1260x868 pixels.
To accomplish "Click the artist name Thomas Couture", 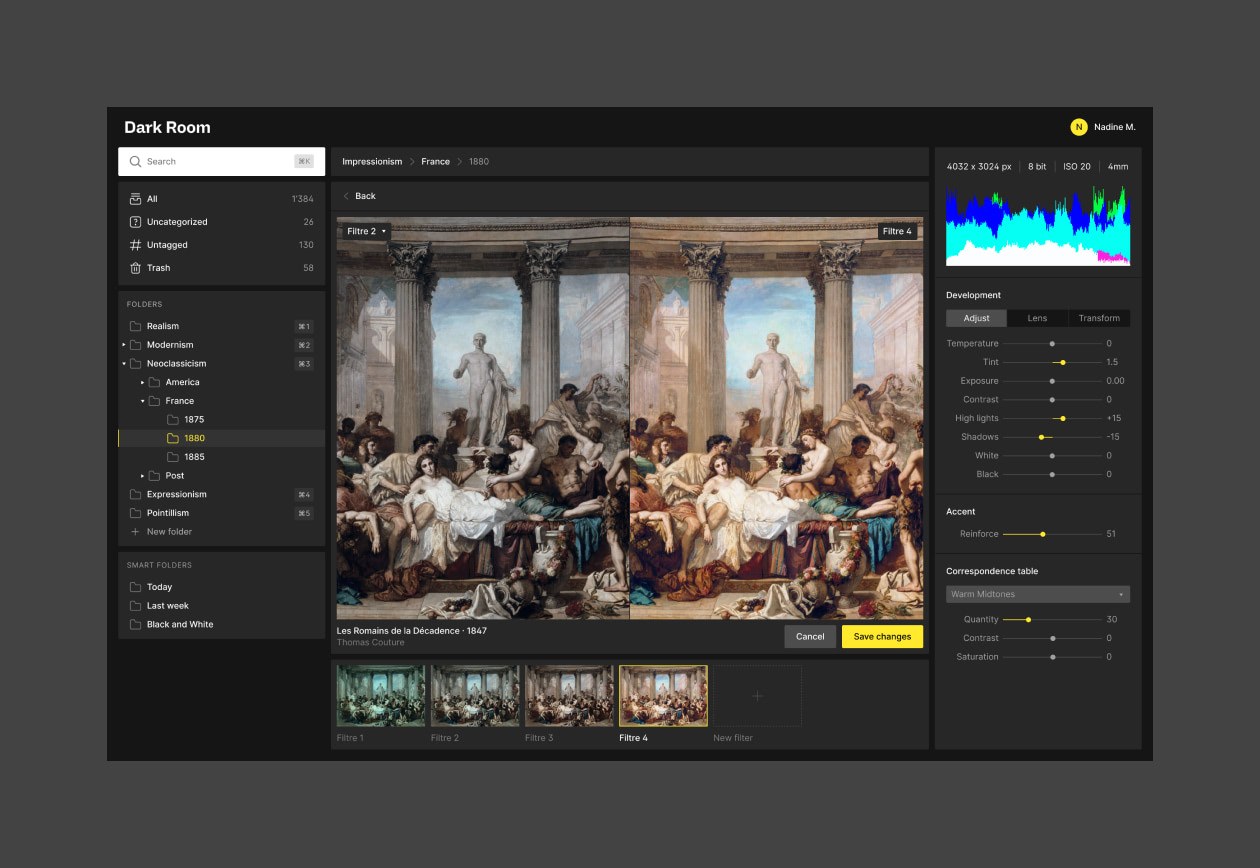I will (371, 643).
